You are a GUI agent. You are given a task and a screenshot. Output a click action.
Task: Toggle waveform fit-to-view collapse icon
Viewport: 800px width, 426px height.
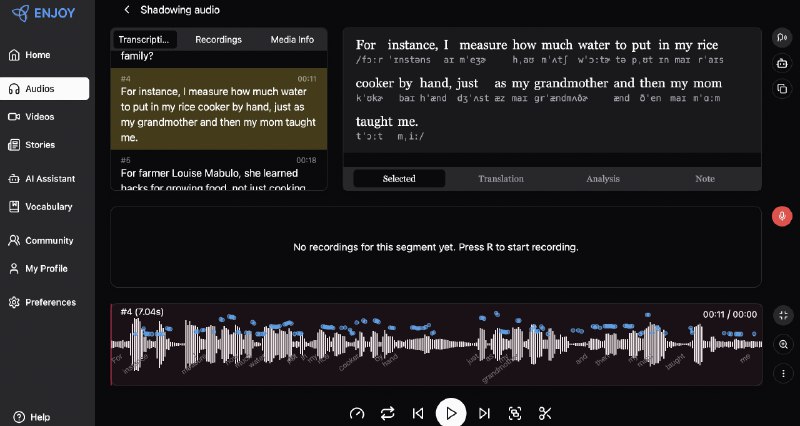pyautogui.click(x=782, y=315)
